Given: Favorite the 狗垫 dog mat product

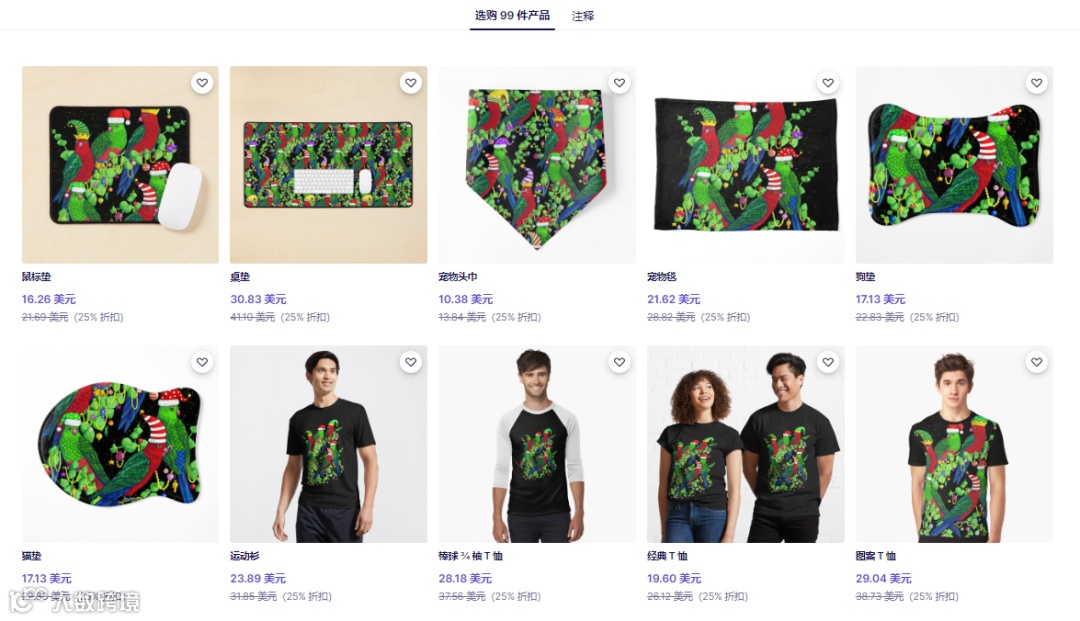Looking at the screenshot, I should pyautogui.click(x=1037, y=83).
